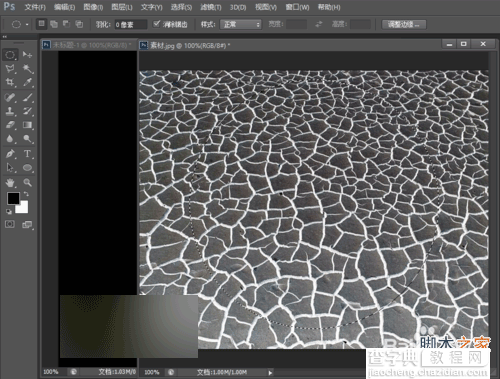This screenshot has height=379, width=500.
Task: Open the 文字(Y) Type menu
Action: coord(151,7)
